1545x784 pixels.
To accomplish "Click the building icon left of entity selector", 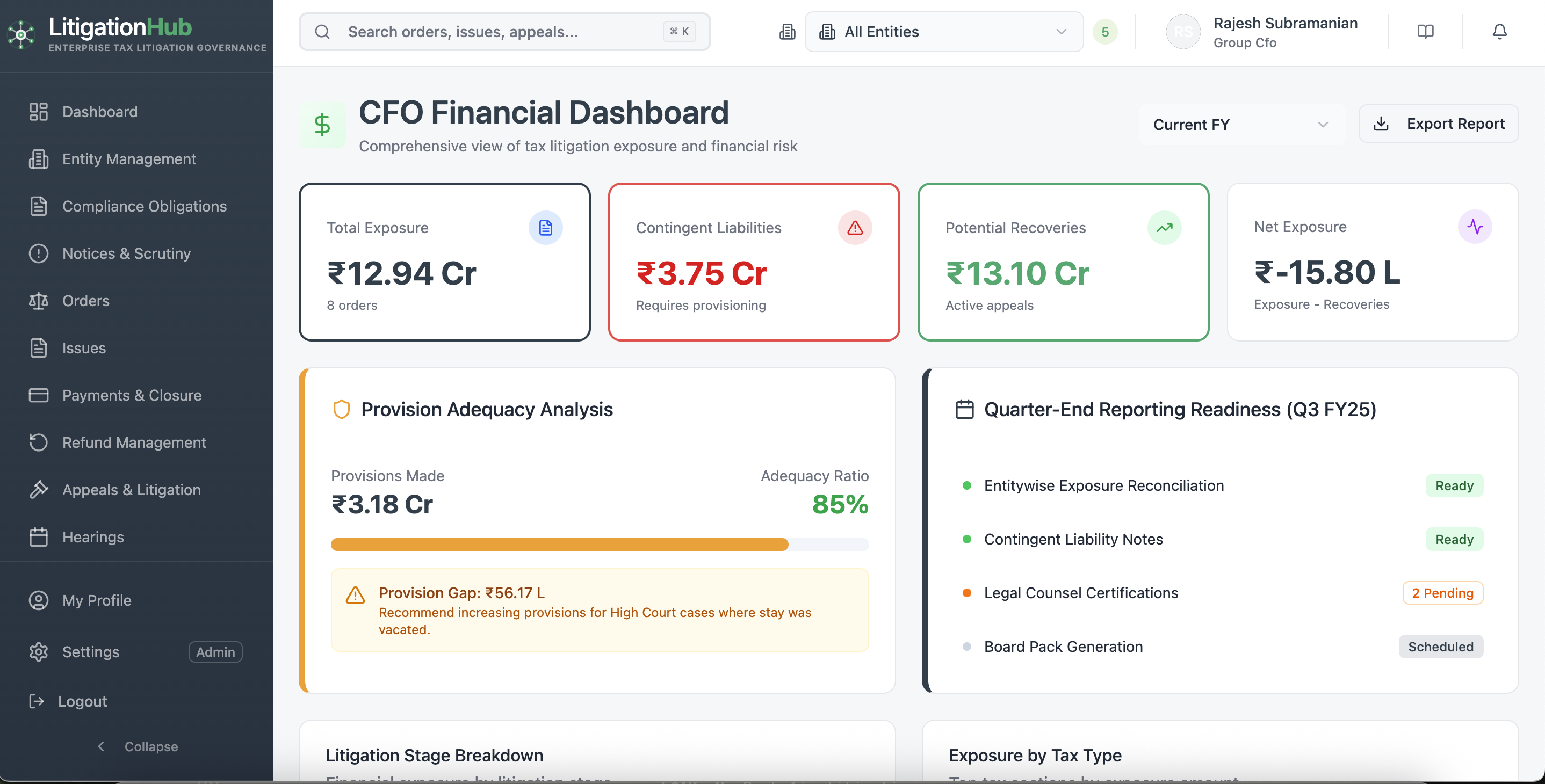I will pos(787,32).
